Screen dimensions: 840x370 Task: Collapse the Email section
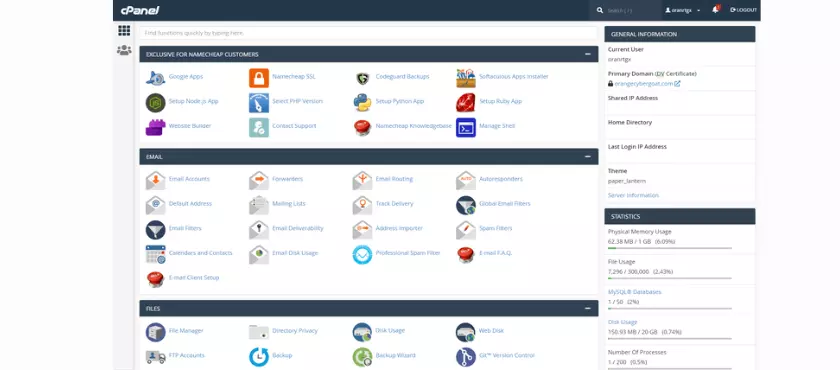[588, 157]
